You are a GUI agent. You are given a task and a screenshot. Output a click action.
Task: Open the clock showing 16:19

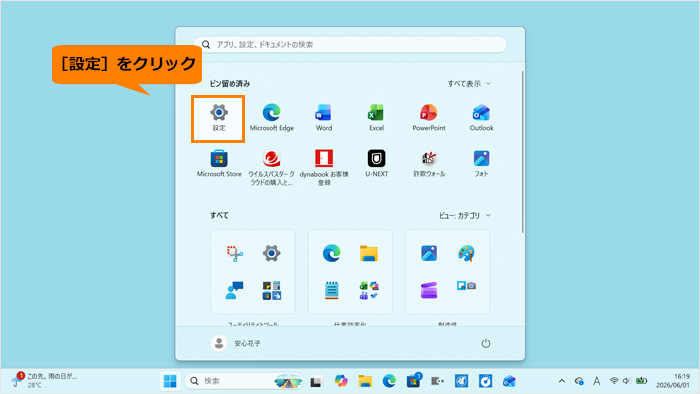click(x=673, y=381)
